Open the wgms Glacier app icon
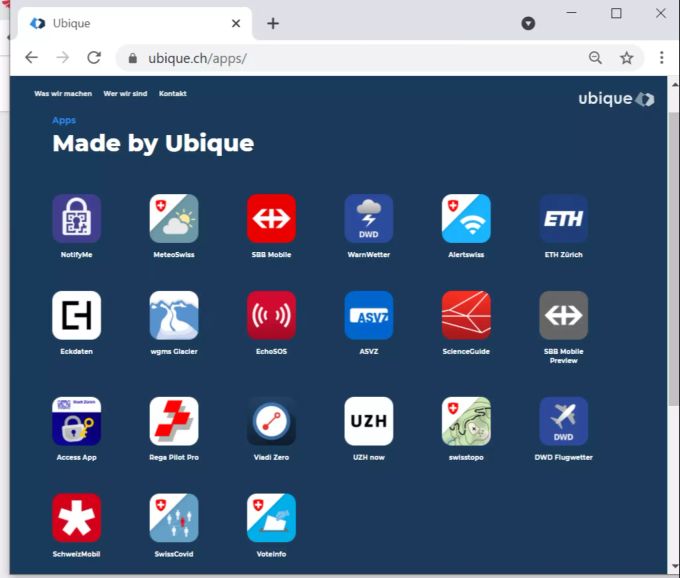This screenshot has height=578, width=680. click(174, 315)
